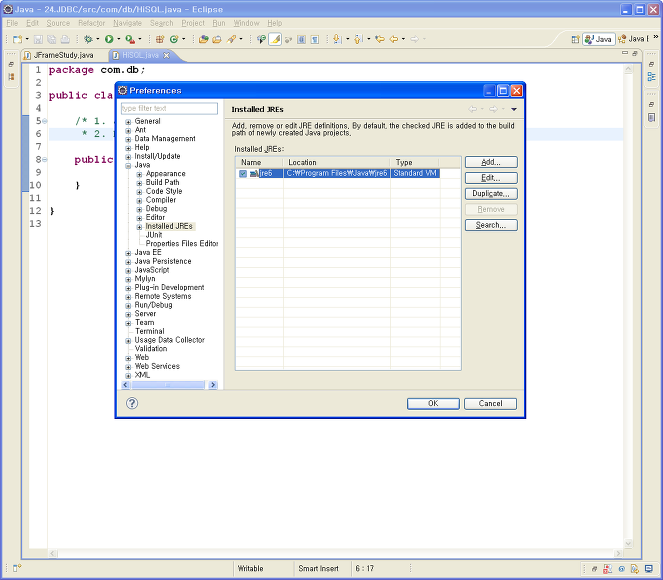
Task: Click the Package Explorer icon on left sidebar
Action: (x=11, y=77)
